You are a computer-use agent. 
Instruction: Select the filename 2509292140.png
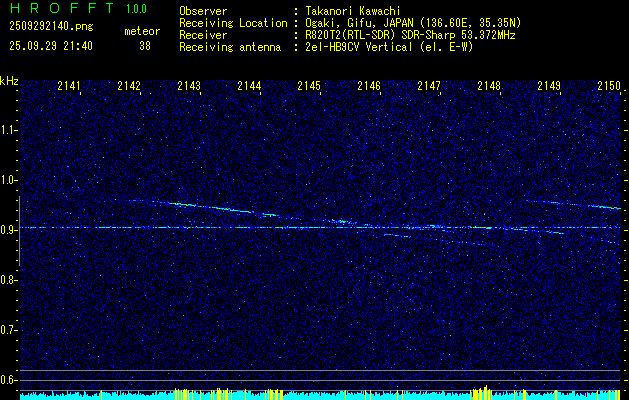(x=51, y=27)
